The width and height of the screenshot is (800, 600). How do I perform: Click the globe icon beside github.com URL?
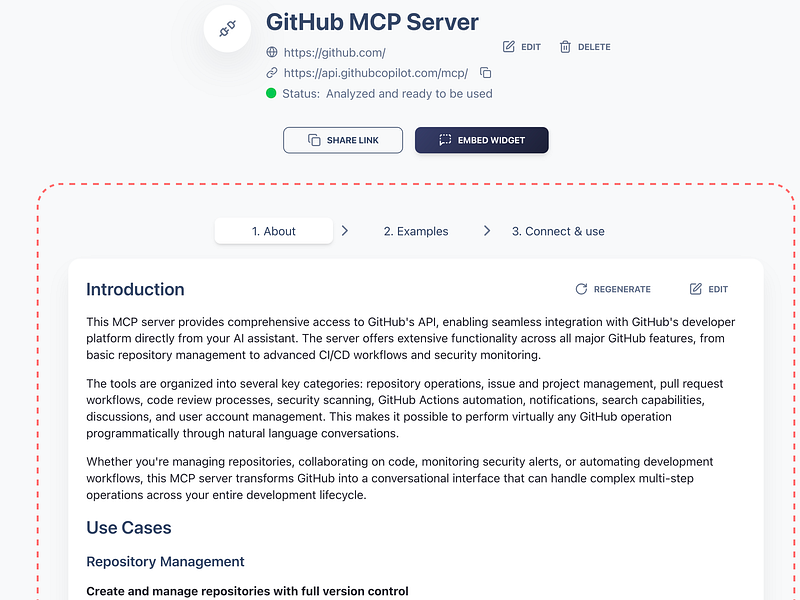pos(272,52)
